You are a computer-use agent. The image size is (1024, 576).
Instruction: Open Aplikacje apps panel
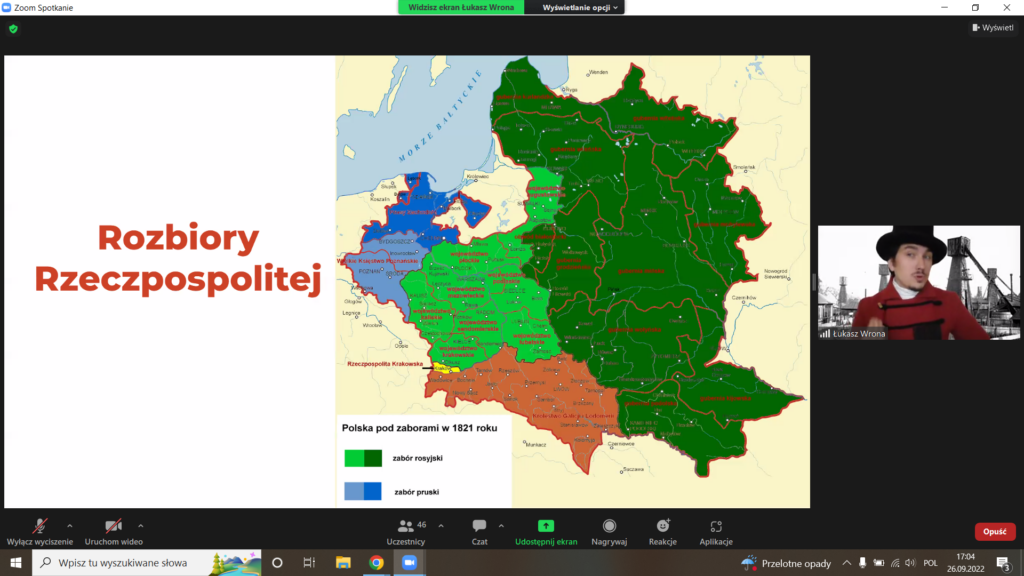pos(716,530)
